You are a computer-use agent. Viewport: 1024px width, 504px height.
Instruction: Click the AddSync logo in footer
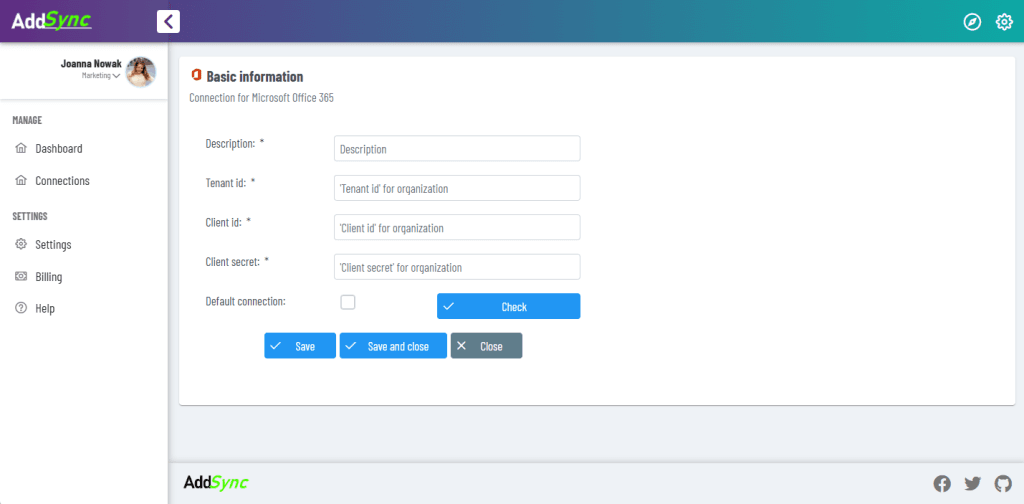[216, 482]
